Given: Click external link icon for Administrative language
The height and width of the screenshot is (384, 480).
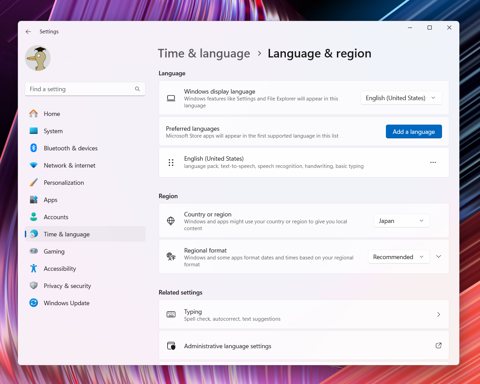Looking at the screenshot, I should coord(438,346).
